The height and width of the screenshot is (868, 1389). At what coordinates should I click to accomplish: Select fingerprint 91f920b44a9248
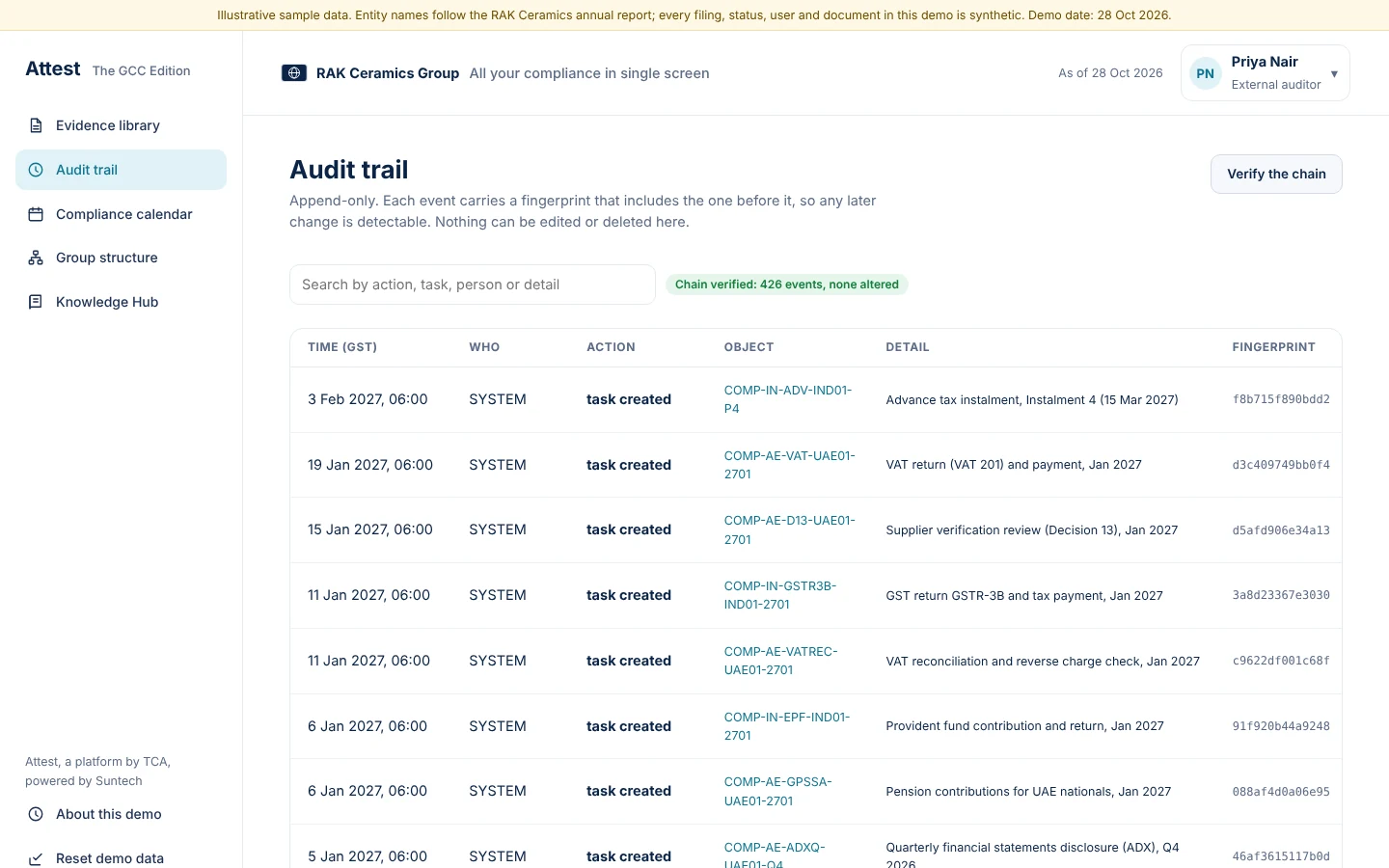1281,726
